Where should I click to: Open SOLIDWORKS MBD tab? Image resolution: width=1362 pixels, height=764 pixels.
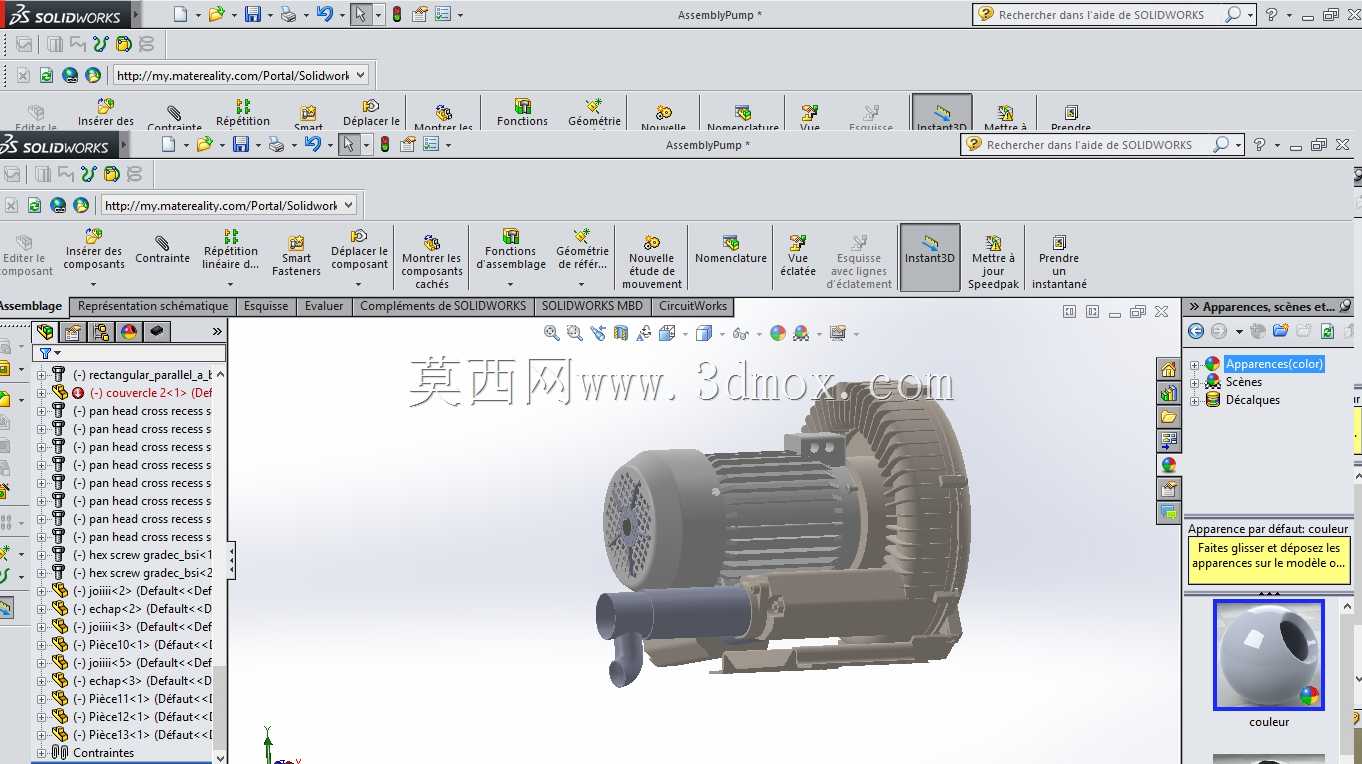tap(592, 306)
